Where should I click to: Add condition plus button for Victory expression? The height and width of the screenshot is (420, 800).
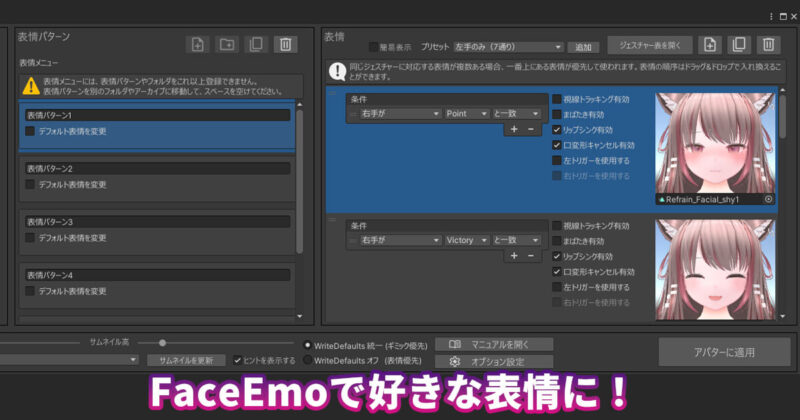pyautogui.click(x=514, y=256)
